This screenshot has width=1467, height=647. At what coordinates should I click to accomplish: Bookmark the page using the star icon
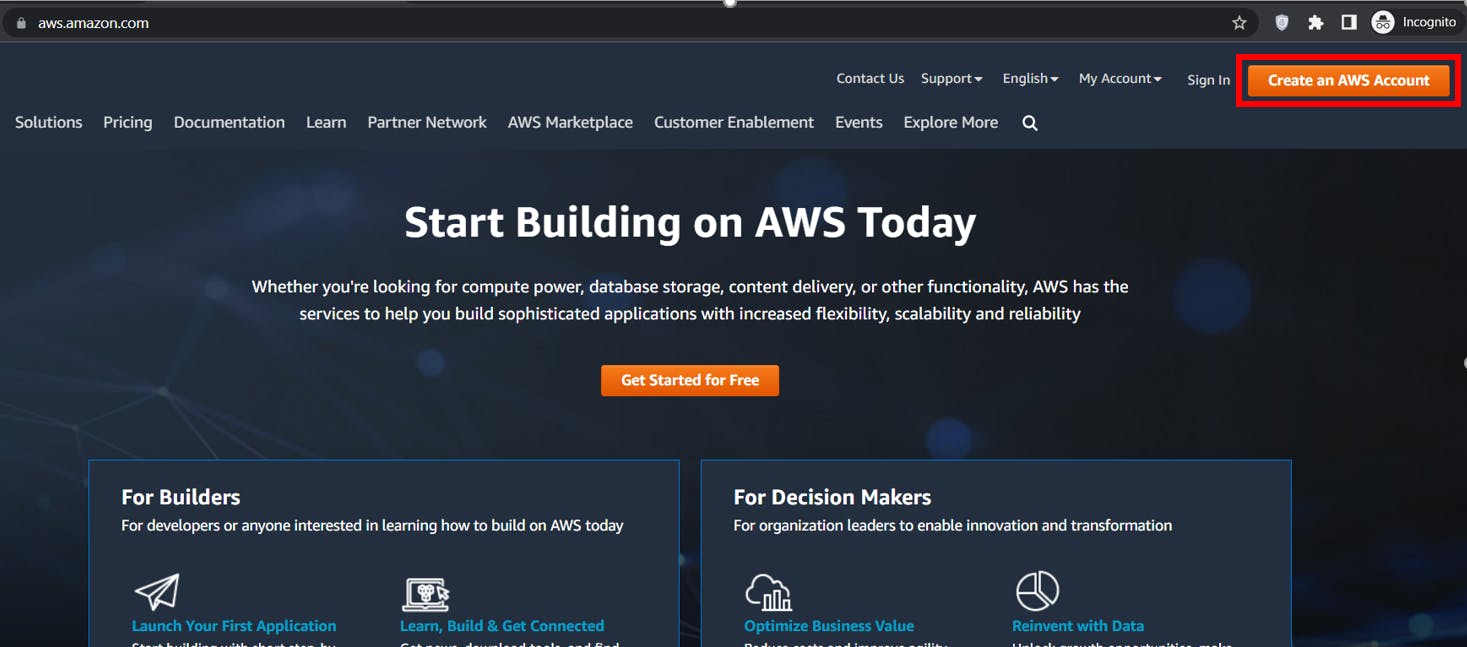pyautogui.click(x=1239, y=21)
